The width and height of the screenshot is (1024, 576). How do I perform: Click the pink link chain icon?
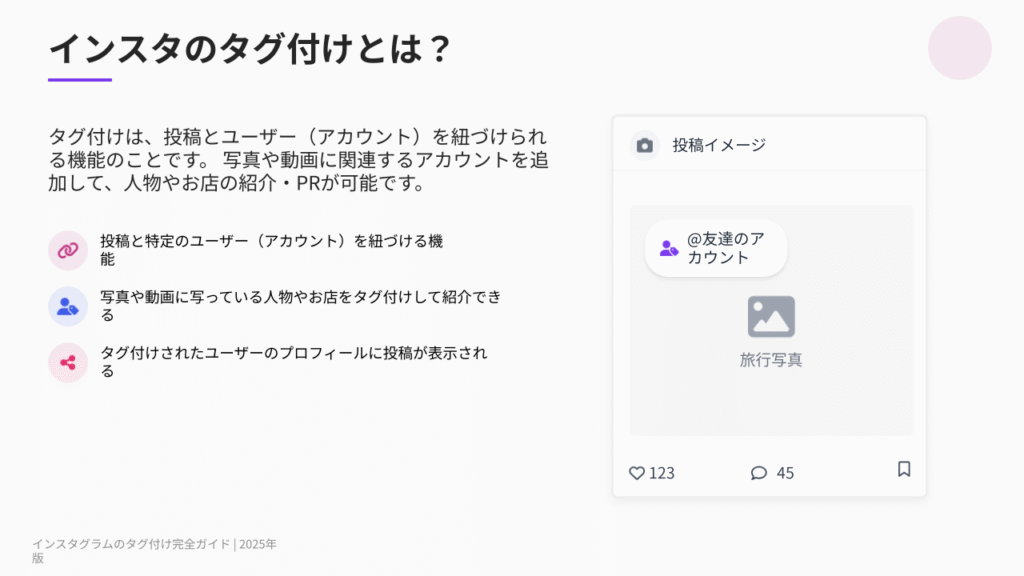click(68, 250)
